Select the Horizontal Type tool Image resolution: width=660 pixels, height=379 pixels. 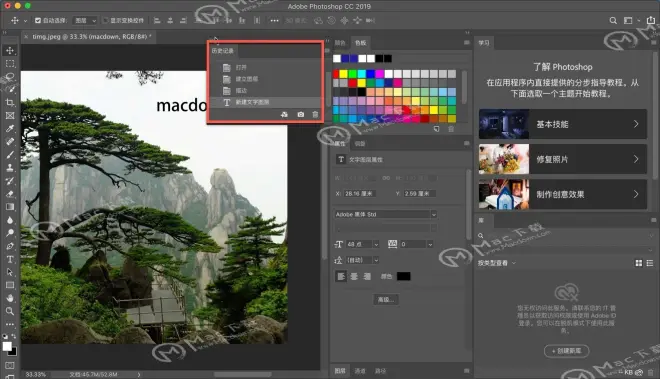[10, 259]
